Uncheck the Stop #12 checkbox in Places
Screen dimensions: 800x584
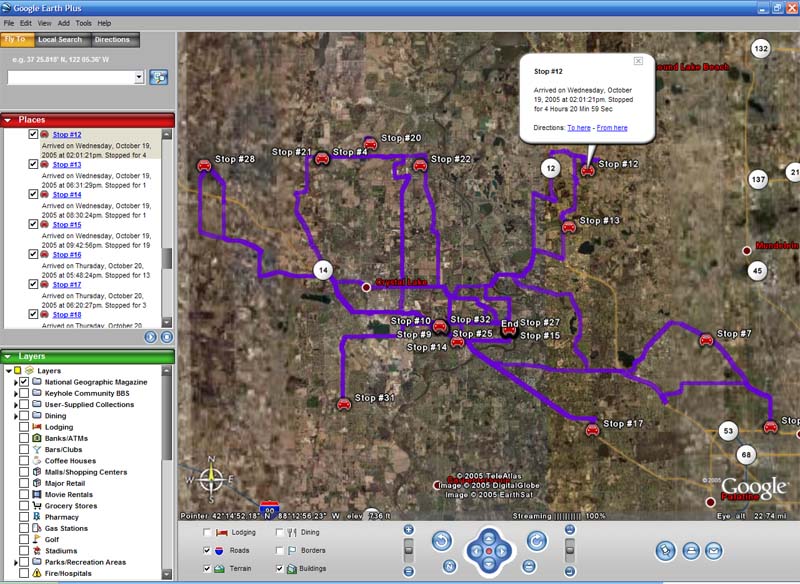pyautogui.click(x=33, y=134)
